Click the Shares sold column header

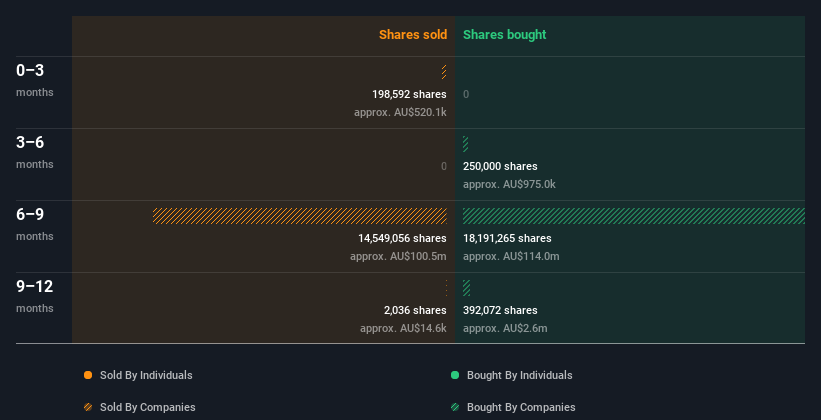pos(413,35)
